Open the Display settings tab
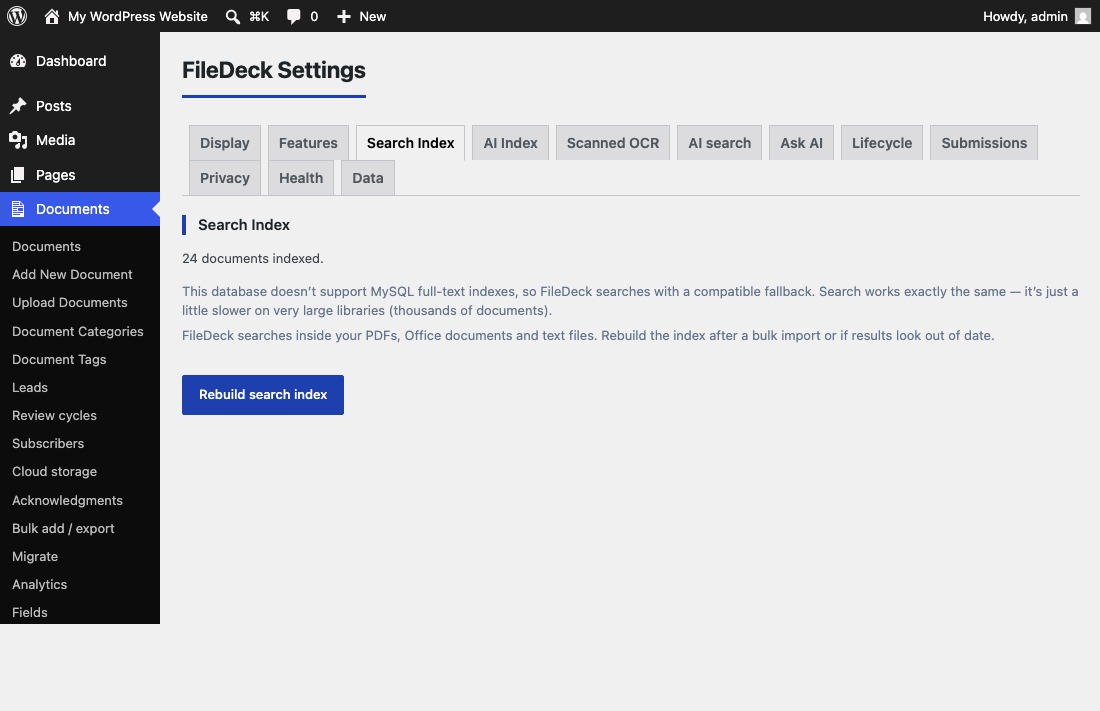The image size is (1100, 711). (x=224, y=142)
